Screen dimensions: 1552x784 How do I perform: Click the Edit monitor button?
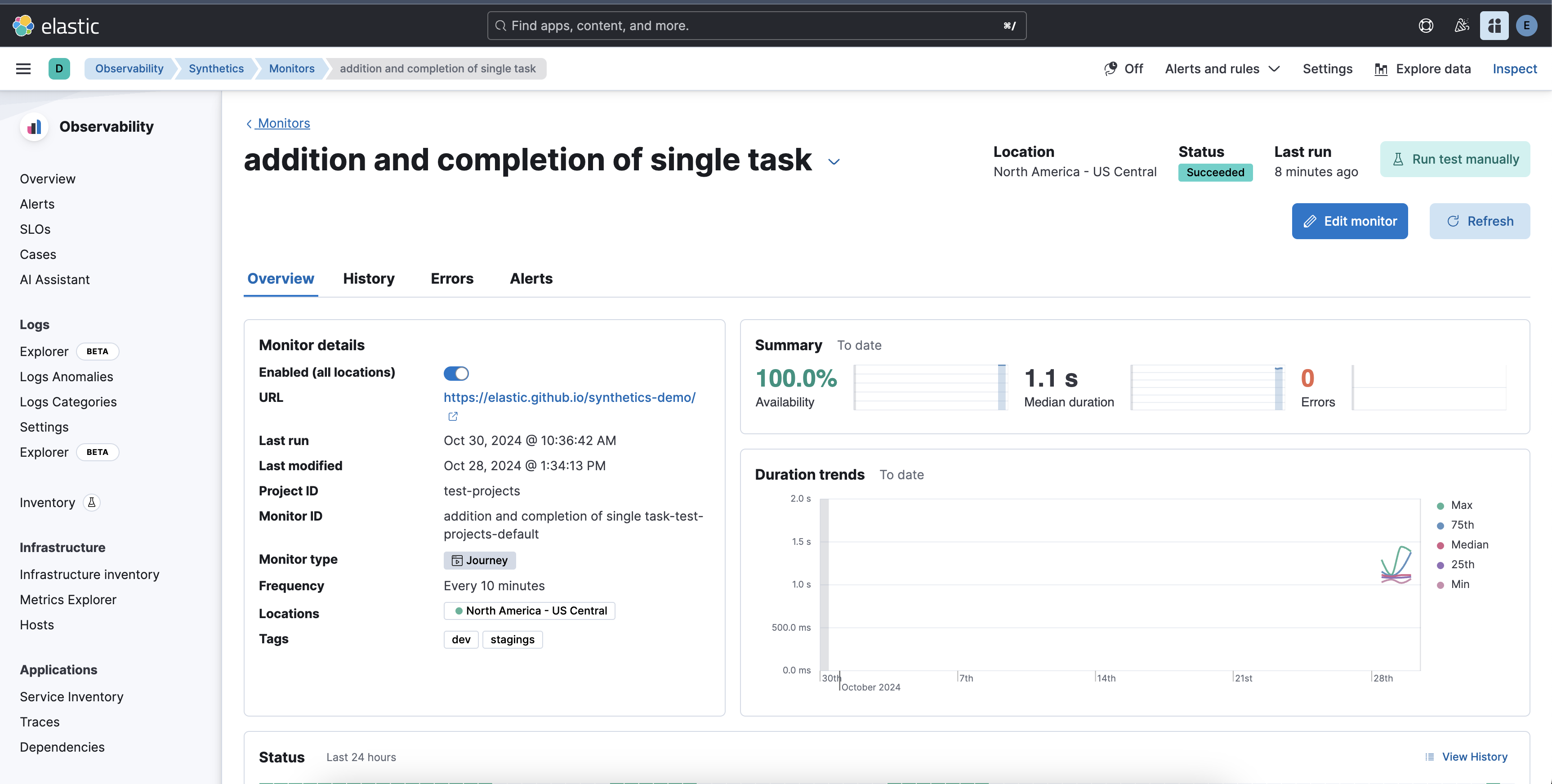point(1350,221)
